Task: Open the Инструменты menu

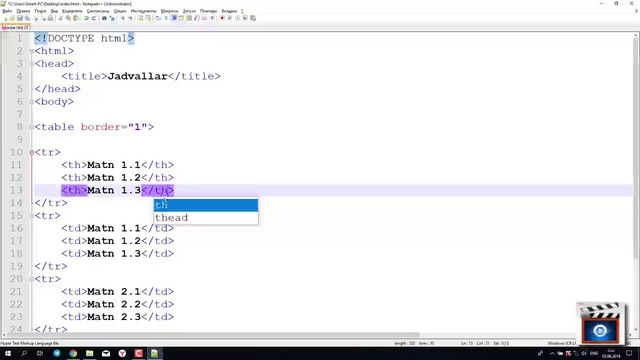Action: [144, 11]
